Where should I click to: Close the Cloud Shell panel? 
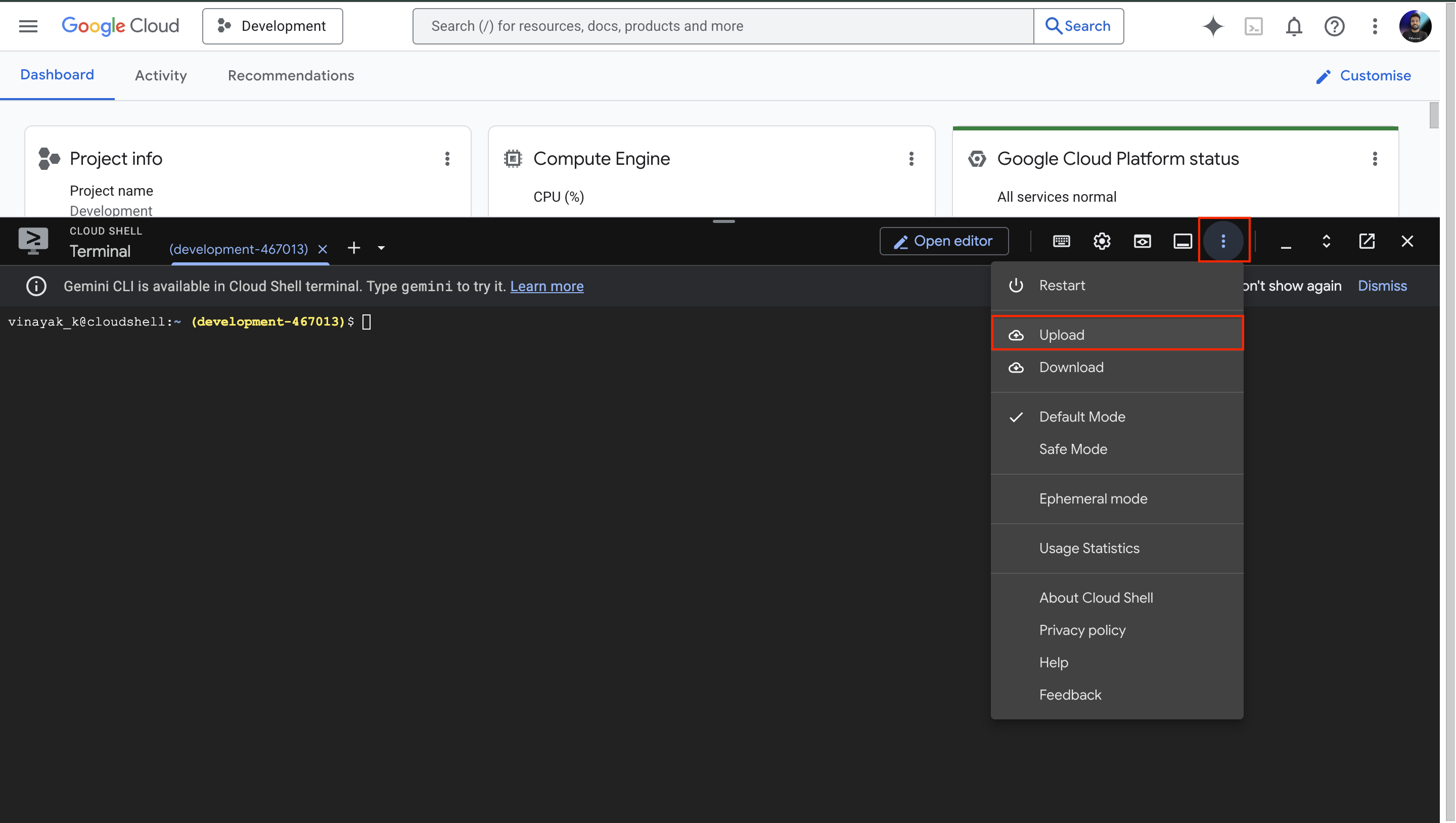(1407, 241)
